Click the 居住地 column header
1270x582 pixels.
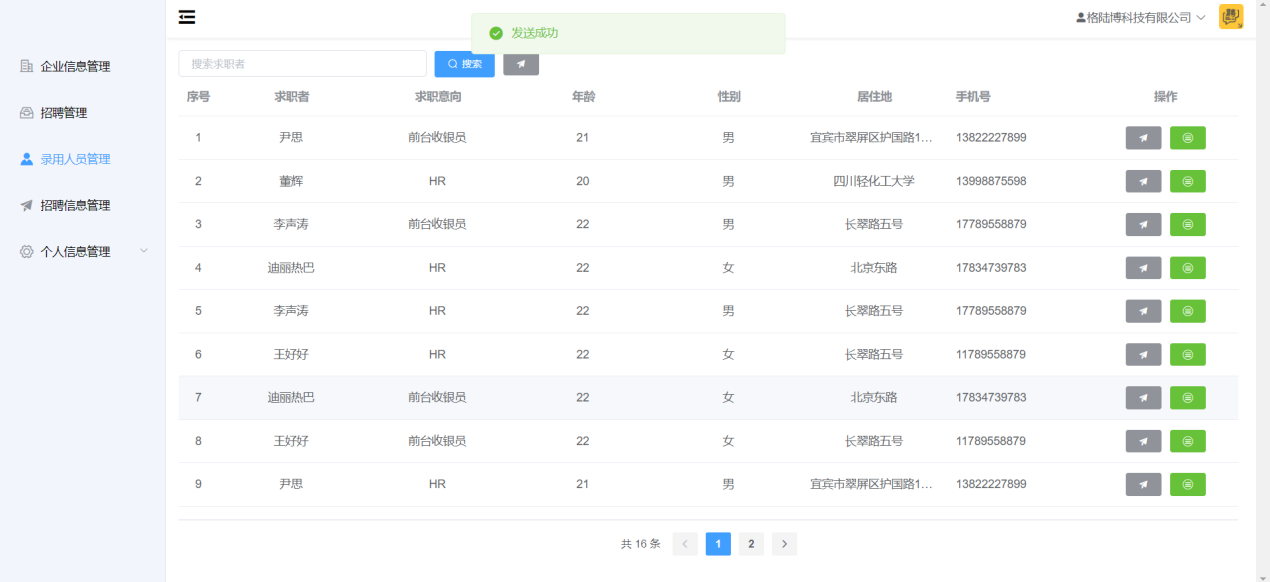click(x=874, y=97)
